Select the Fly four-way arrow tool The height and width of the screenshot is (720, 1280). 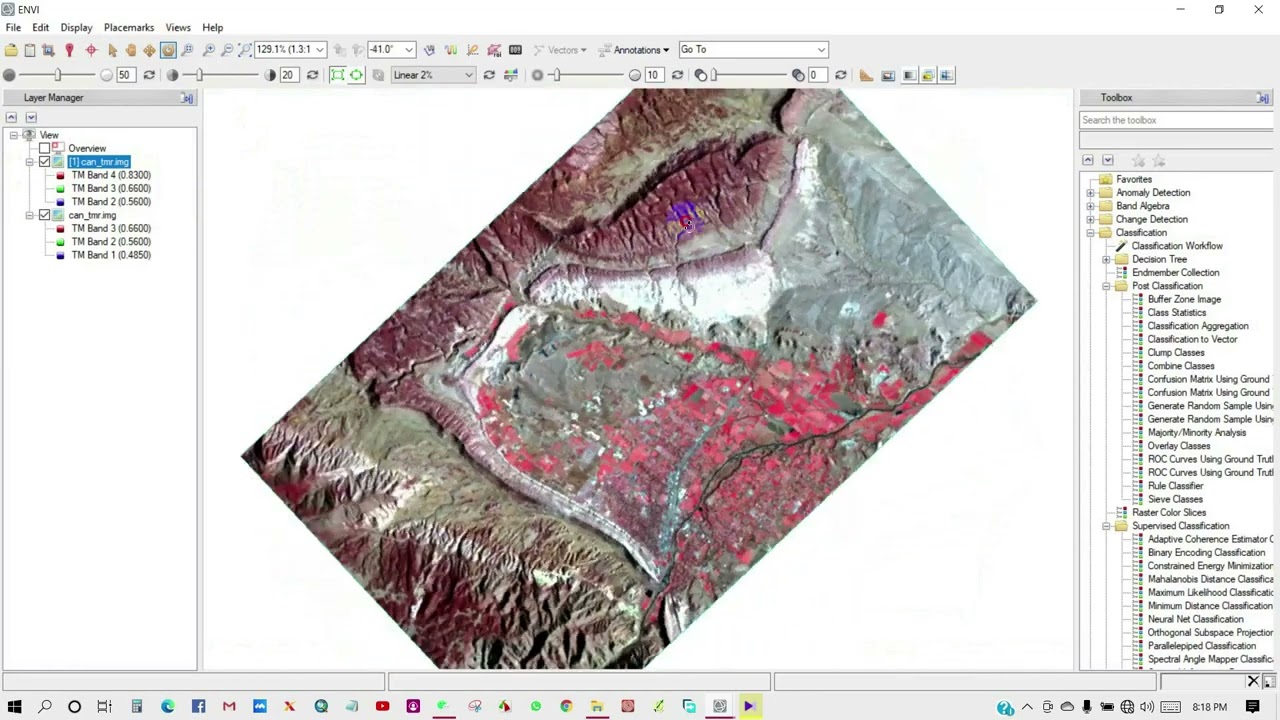tap(149, 49)
